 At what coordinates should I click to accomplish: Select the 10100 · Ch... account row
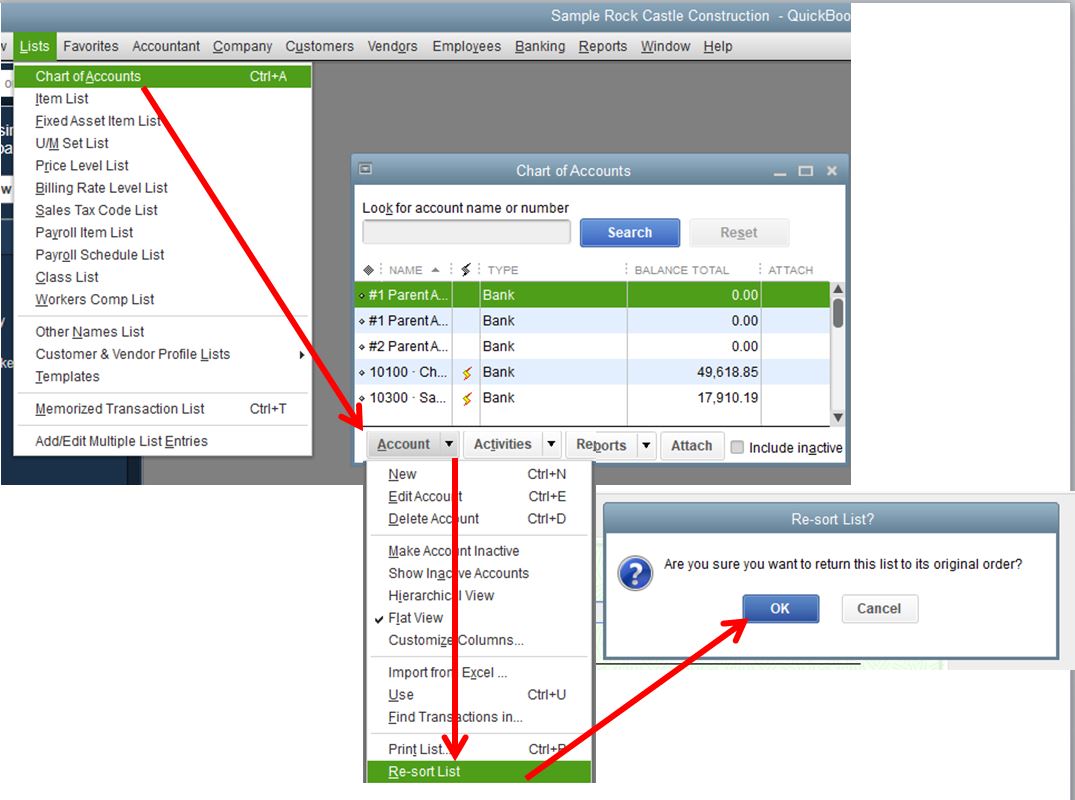tap(592, 372)
